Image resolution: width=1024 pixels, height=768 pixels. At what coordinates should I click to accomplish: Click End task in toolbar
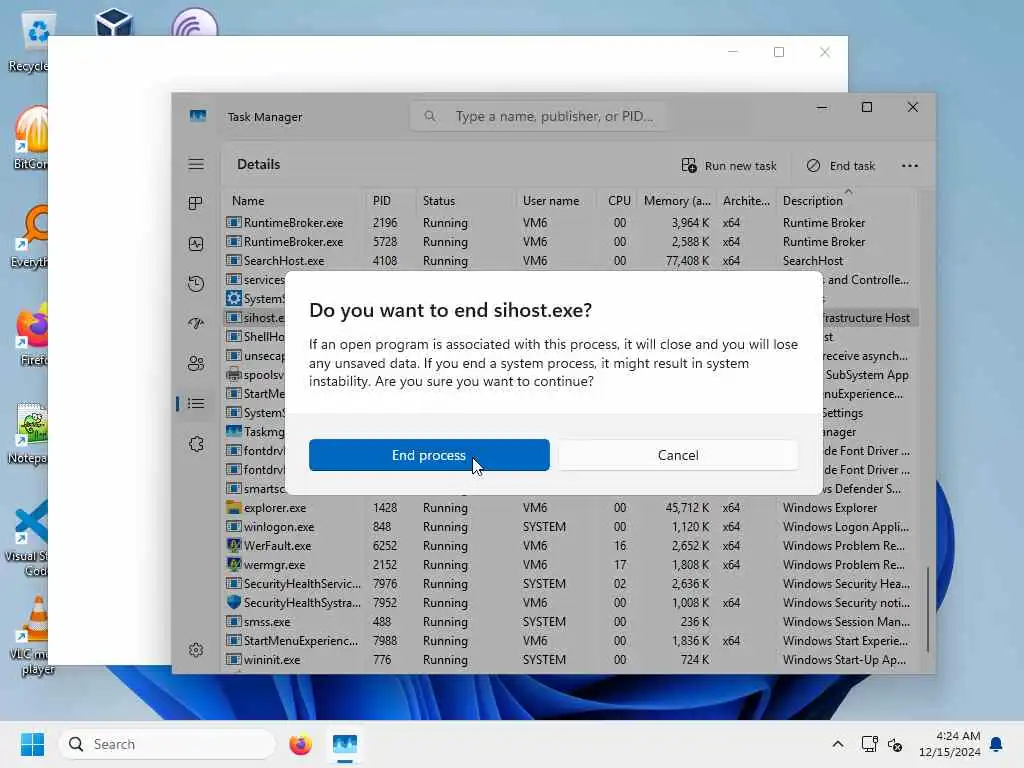840,166
